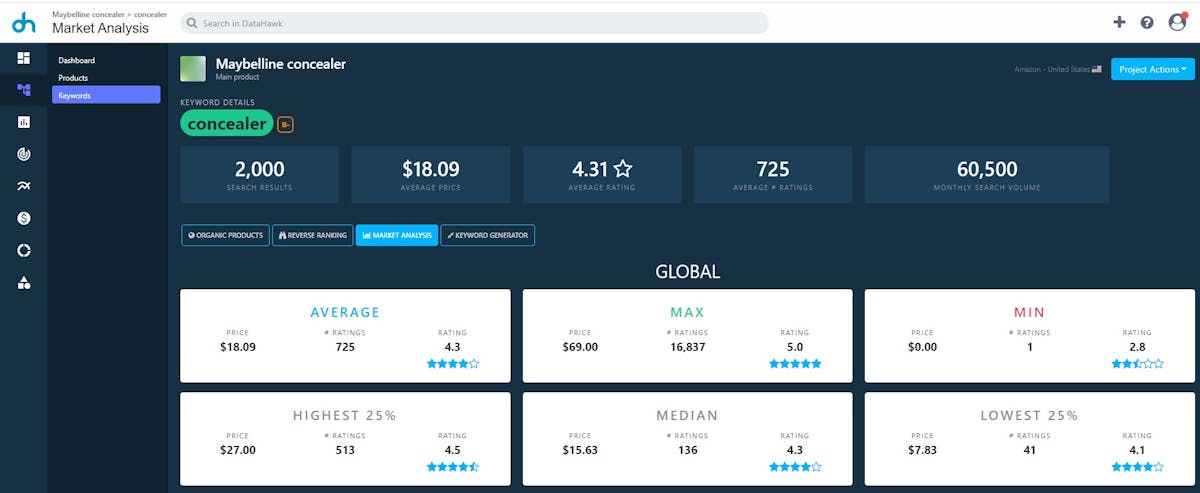
Task: Click the DataHawk logo
Action: click(x=24, y=22)
